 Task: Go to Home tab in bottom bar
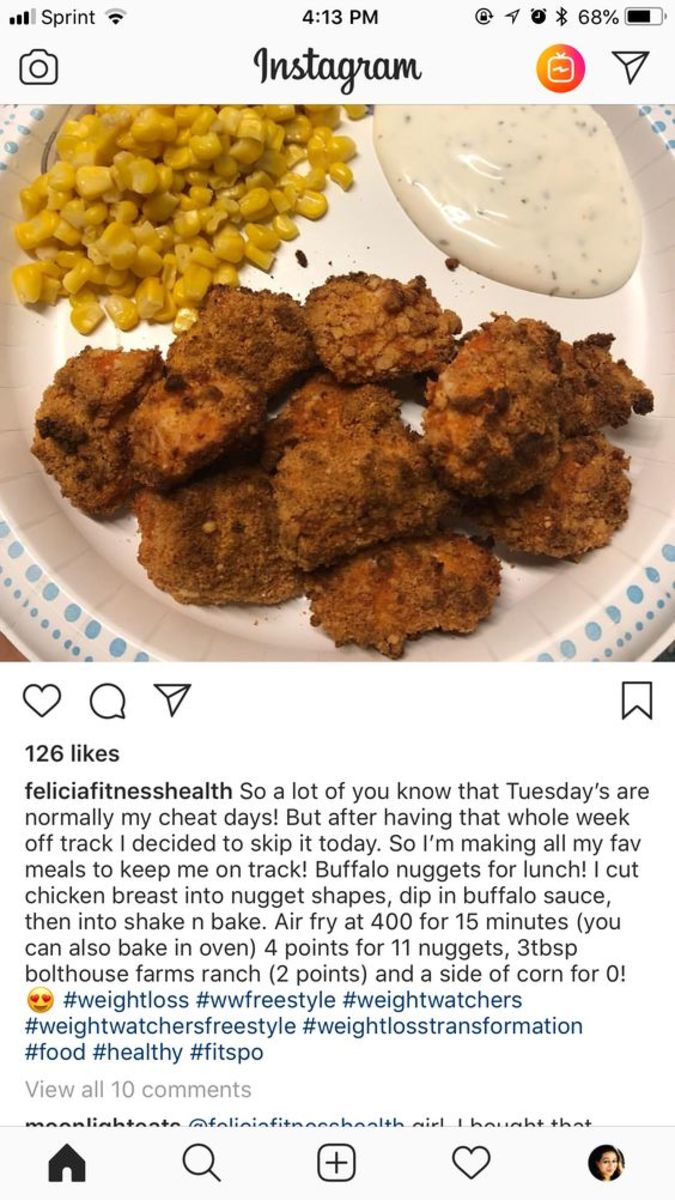click(67, 1162)
